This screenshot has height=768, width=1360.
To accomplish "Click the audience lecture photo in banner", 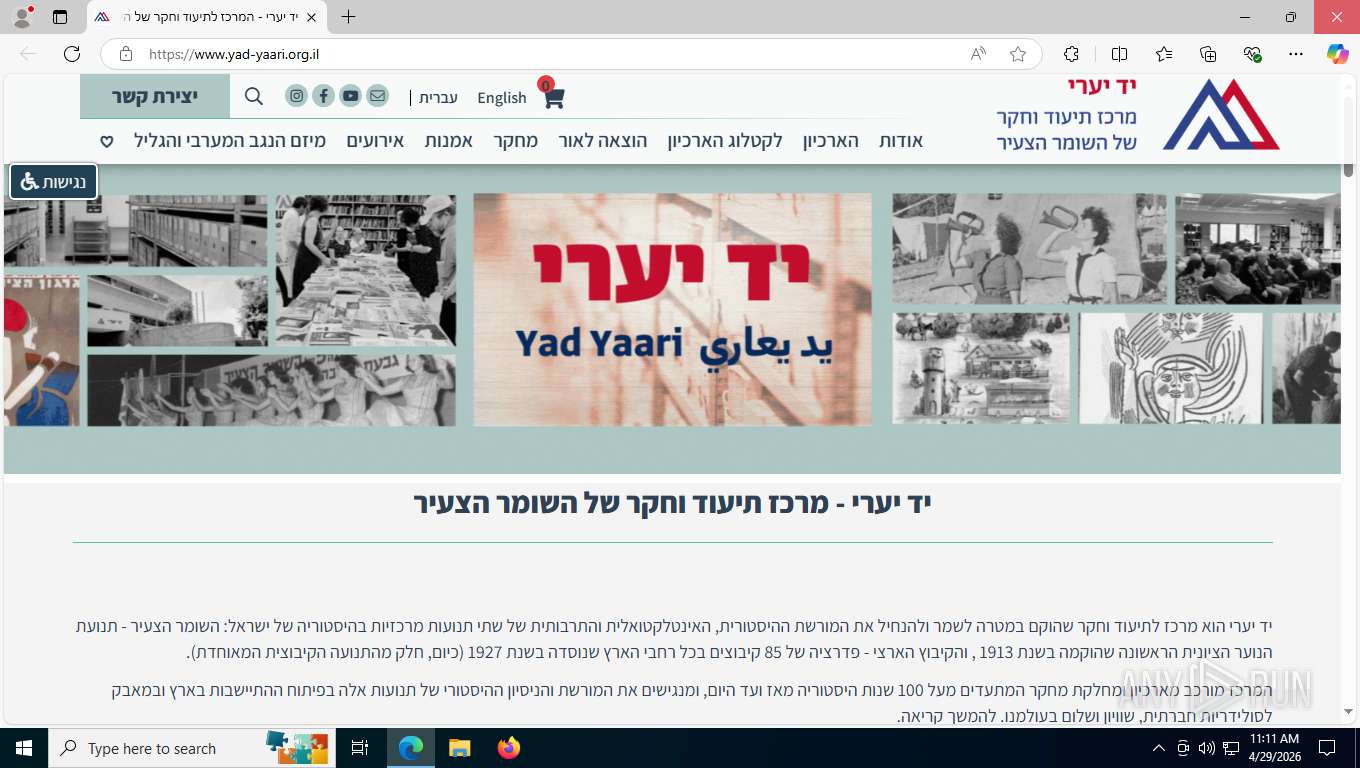I will pos(1257,249).
